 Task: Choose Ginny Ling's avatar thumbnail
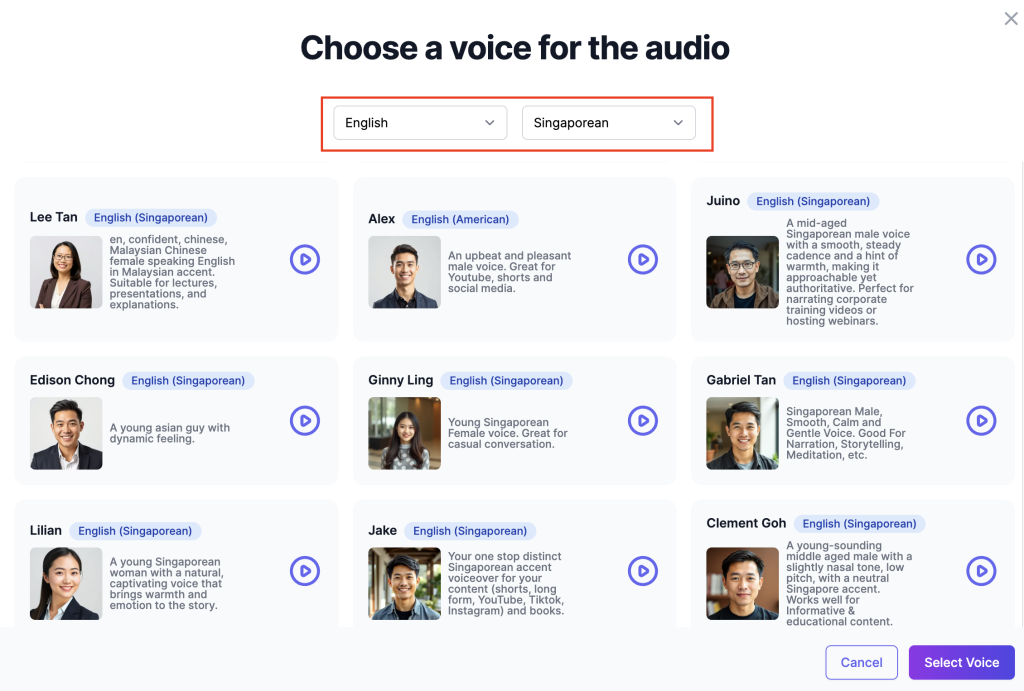tap(404, 433)
